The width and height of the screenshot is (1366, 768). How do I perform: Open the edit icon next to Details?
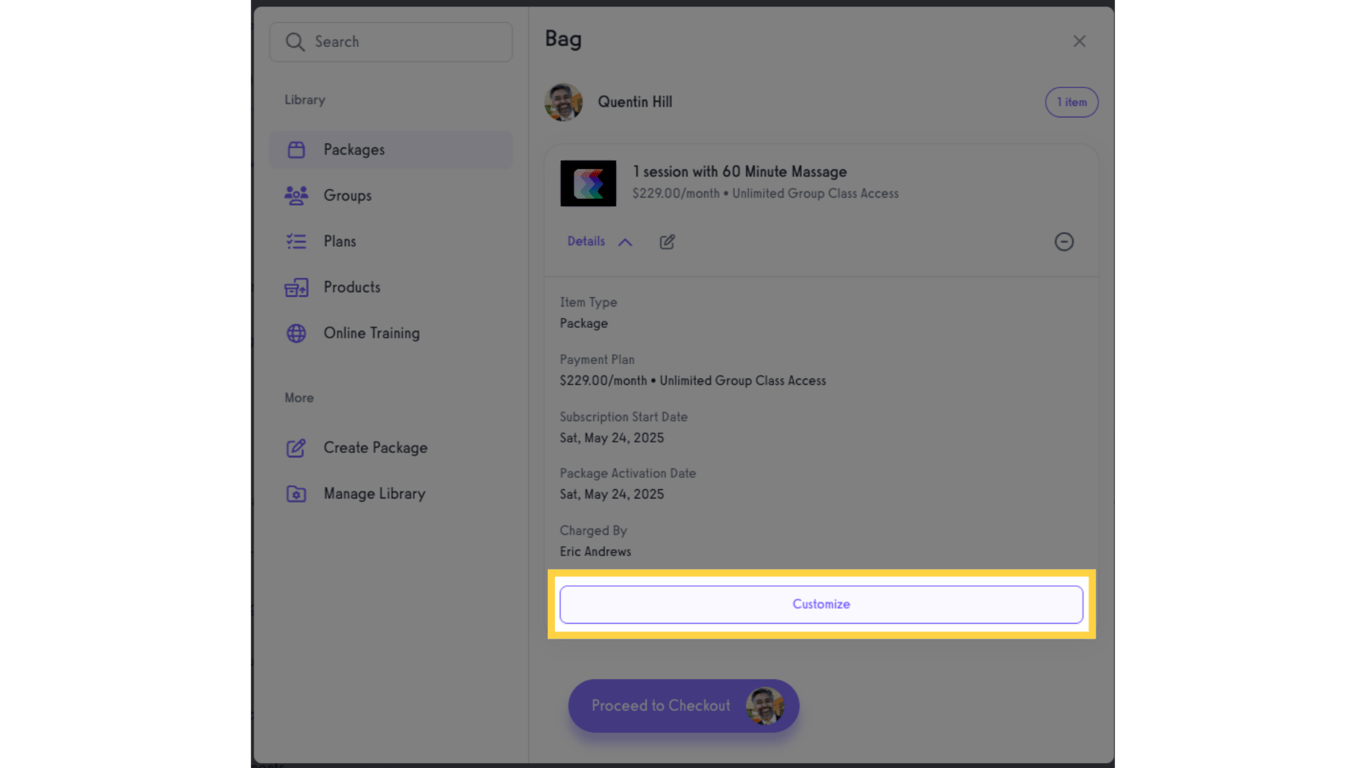[667, 241]
